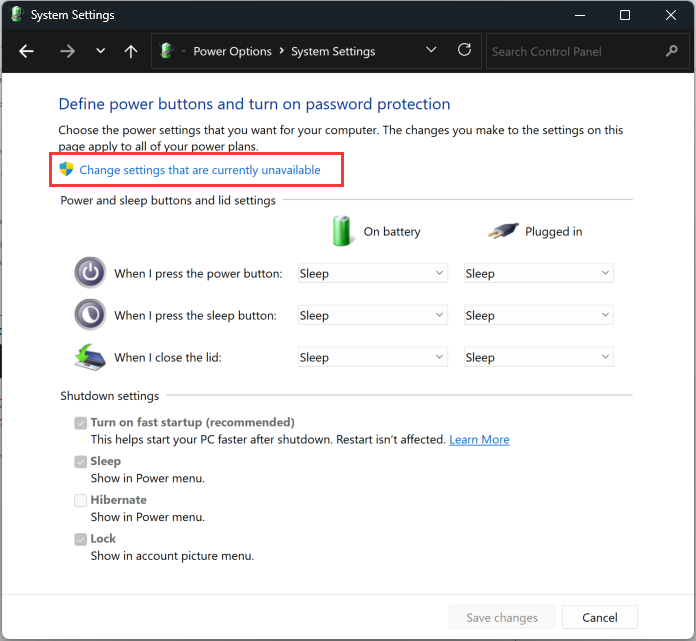The image size is (696, 641).
Task: Click the Save changes button
Action: point(502,617)
